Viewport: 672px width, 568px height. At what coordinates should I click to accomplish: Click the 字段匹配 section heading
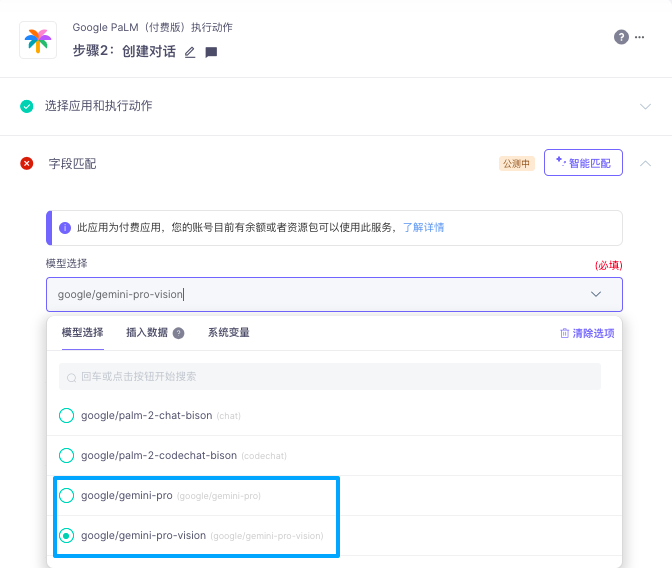(x=72, y=164)
